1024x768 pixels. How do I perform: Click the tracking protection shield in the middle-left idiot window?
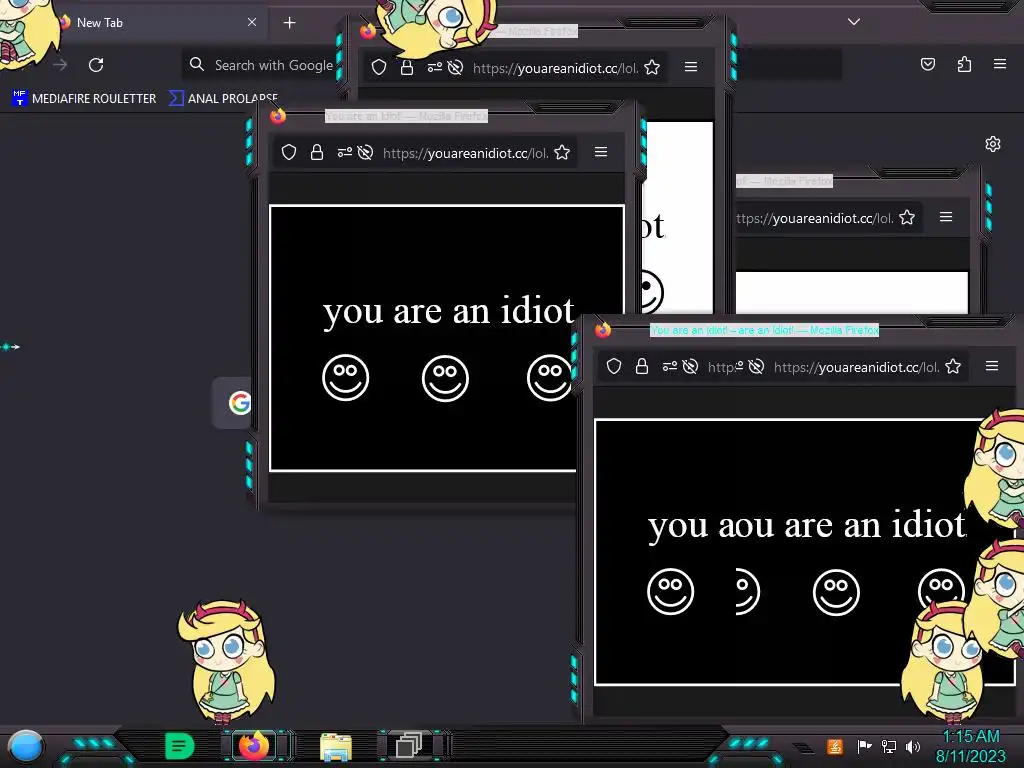coord(289,152)
